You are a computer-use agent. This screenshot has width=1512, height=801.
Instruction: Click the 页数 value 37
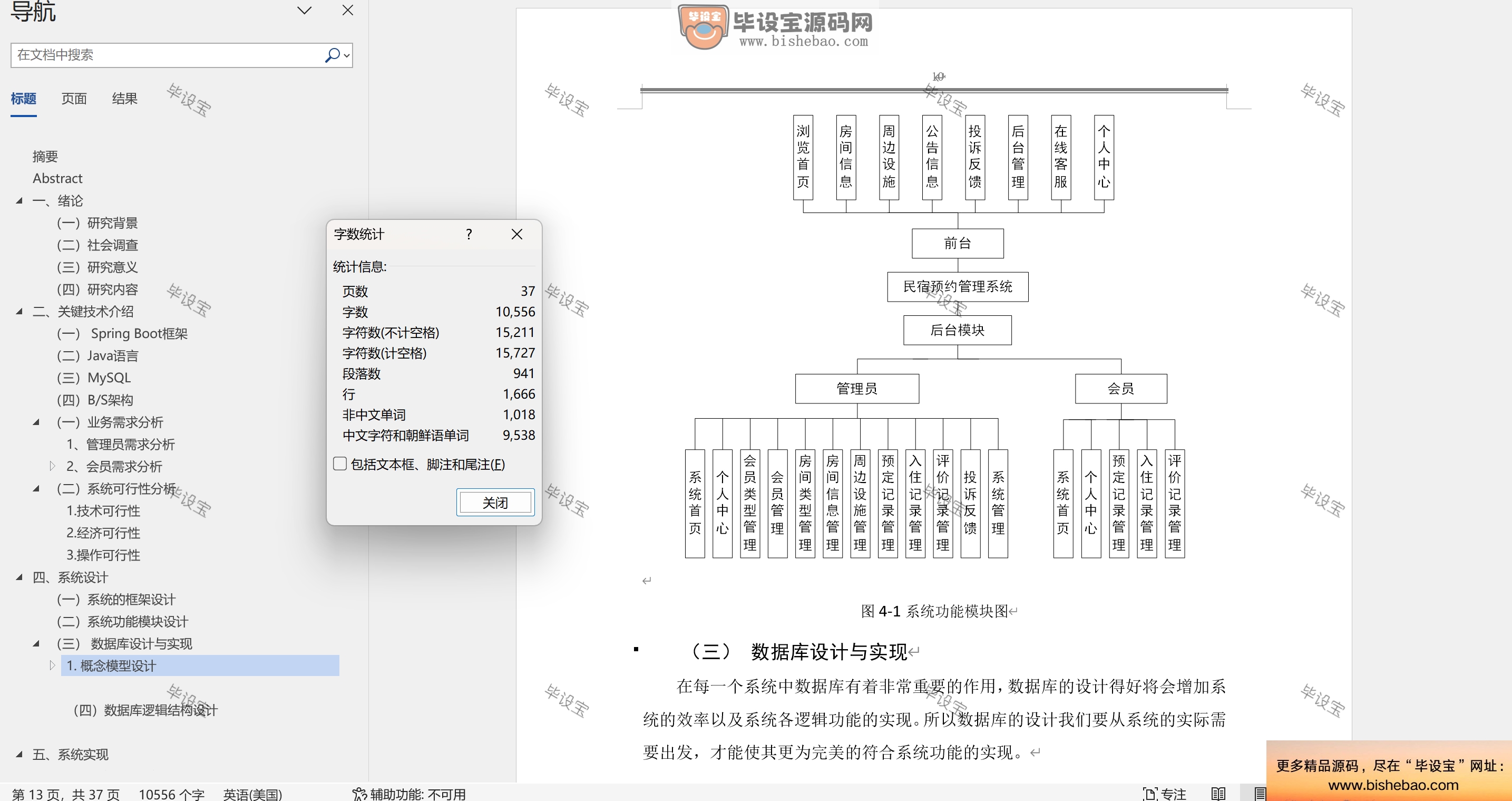(x=528, y=291)
